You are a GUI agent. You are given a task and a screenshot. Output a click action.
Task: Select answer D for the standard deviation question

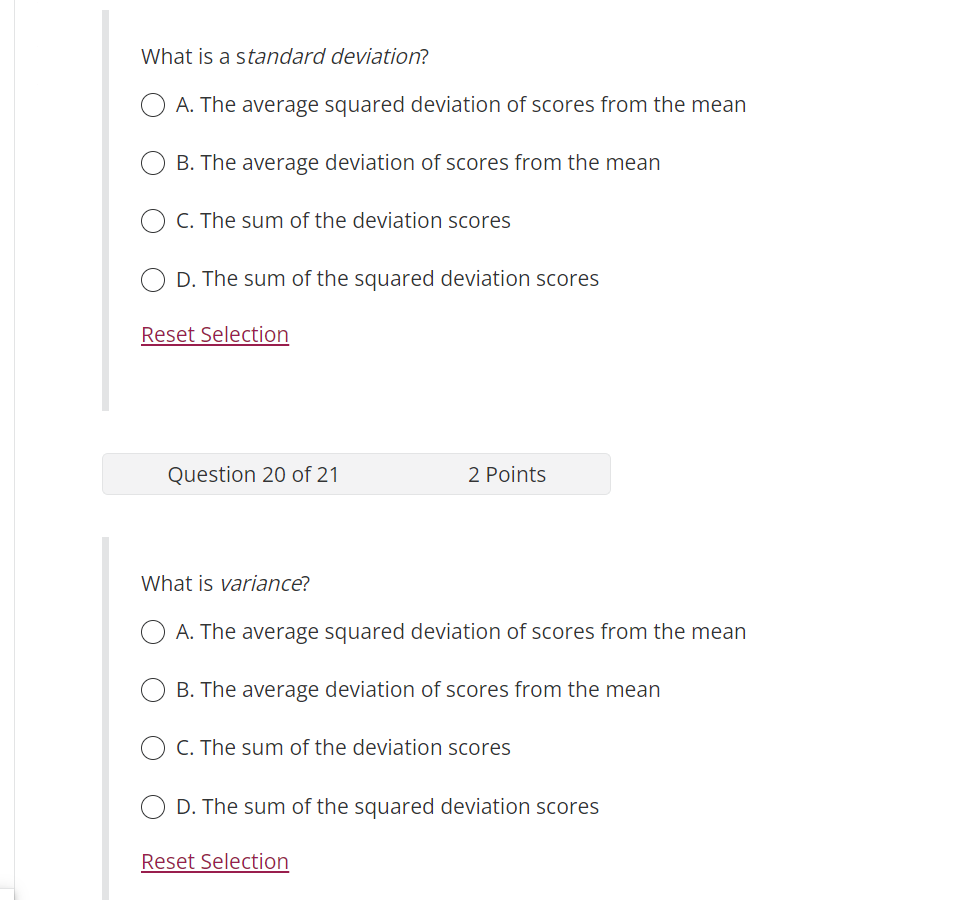click(x=152, y=279)
